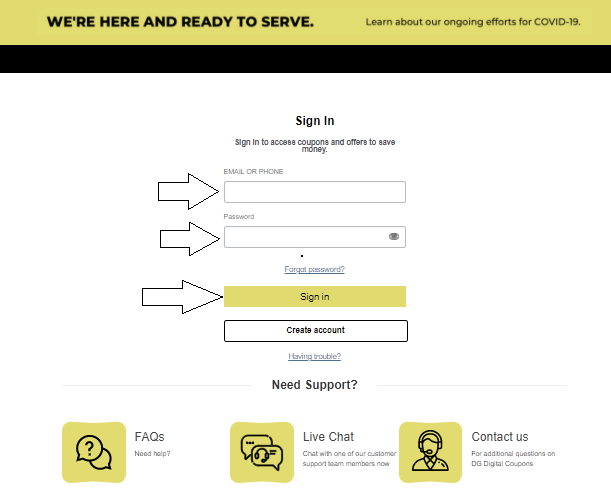The image size is (611, 491).
Task: Click "We're here and ready to serve" banner
Action: point(180,22)
